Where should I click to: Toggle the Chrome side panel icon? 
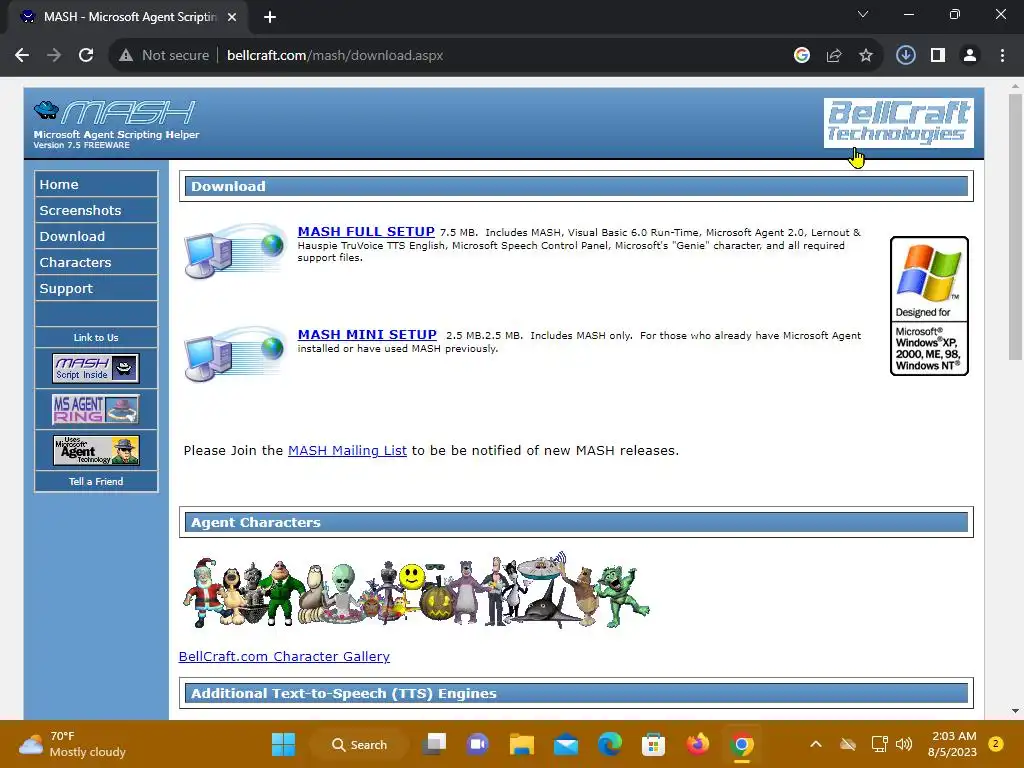[x=938, y=56]
